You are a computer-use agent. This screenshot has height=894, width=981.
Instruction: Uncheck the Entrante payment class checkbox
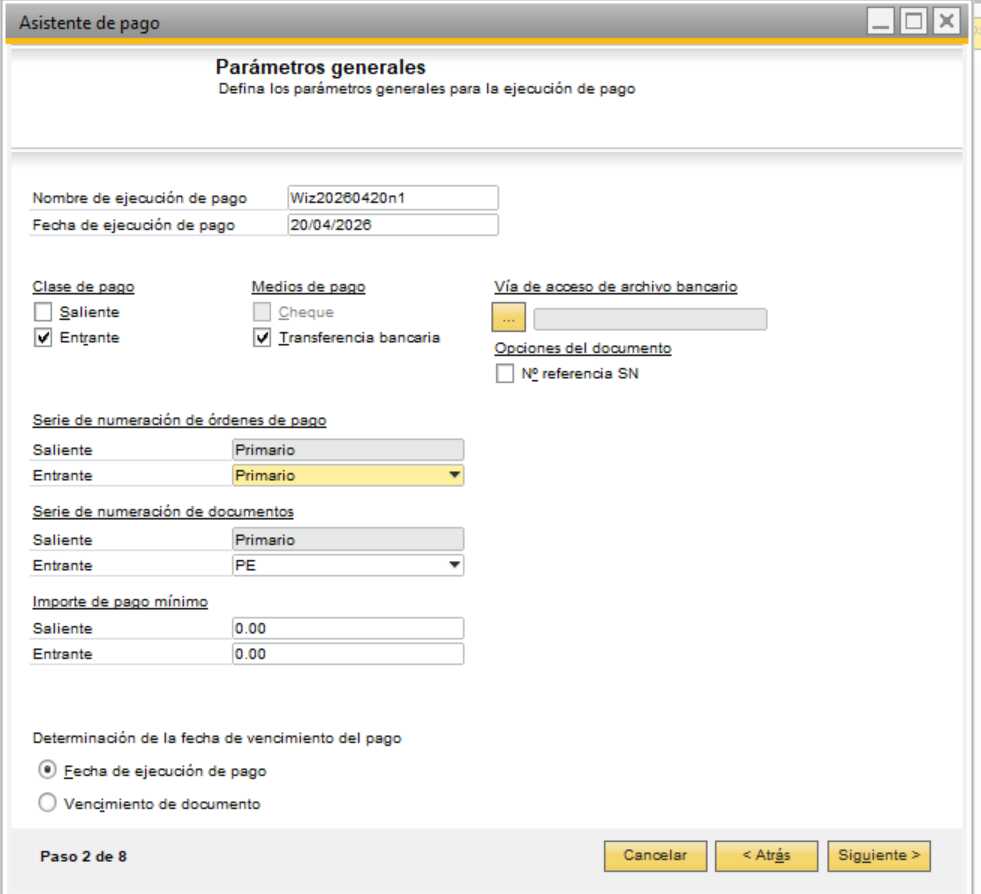point(43,338)
